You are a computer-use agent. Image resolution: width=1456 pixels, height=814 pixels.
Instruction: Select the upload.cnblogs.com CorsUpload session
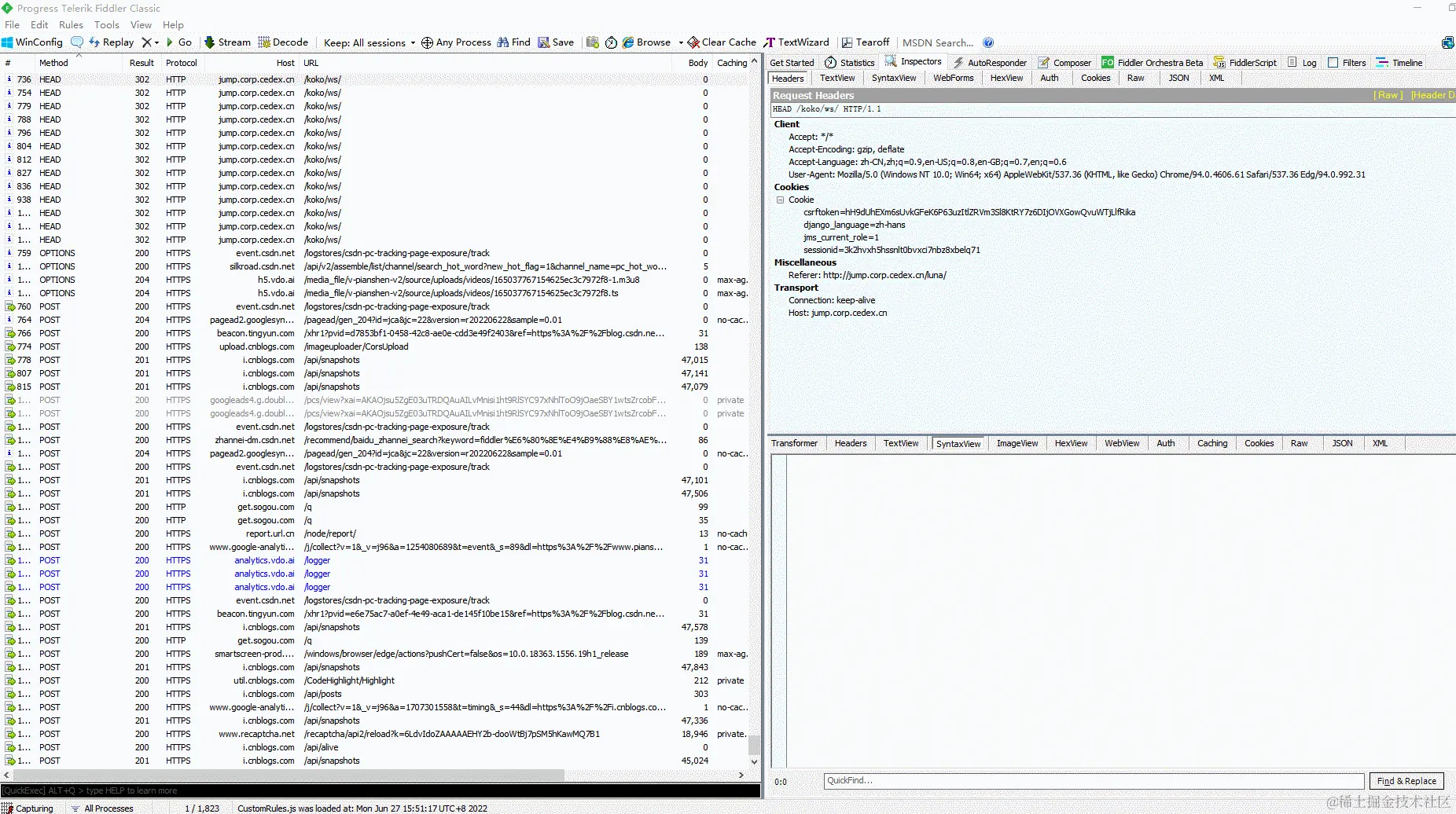[x=376, y=346]
